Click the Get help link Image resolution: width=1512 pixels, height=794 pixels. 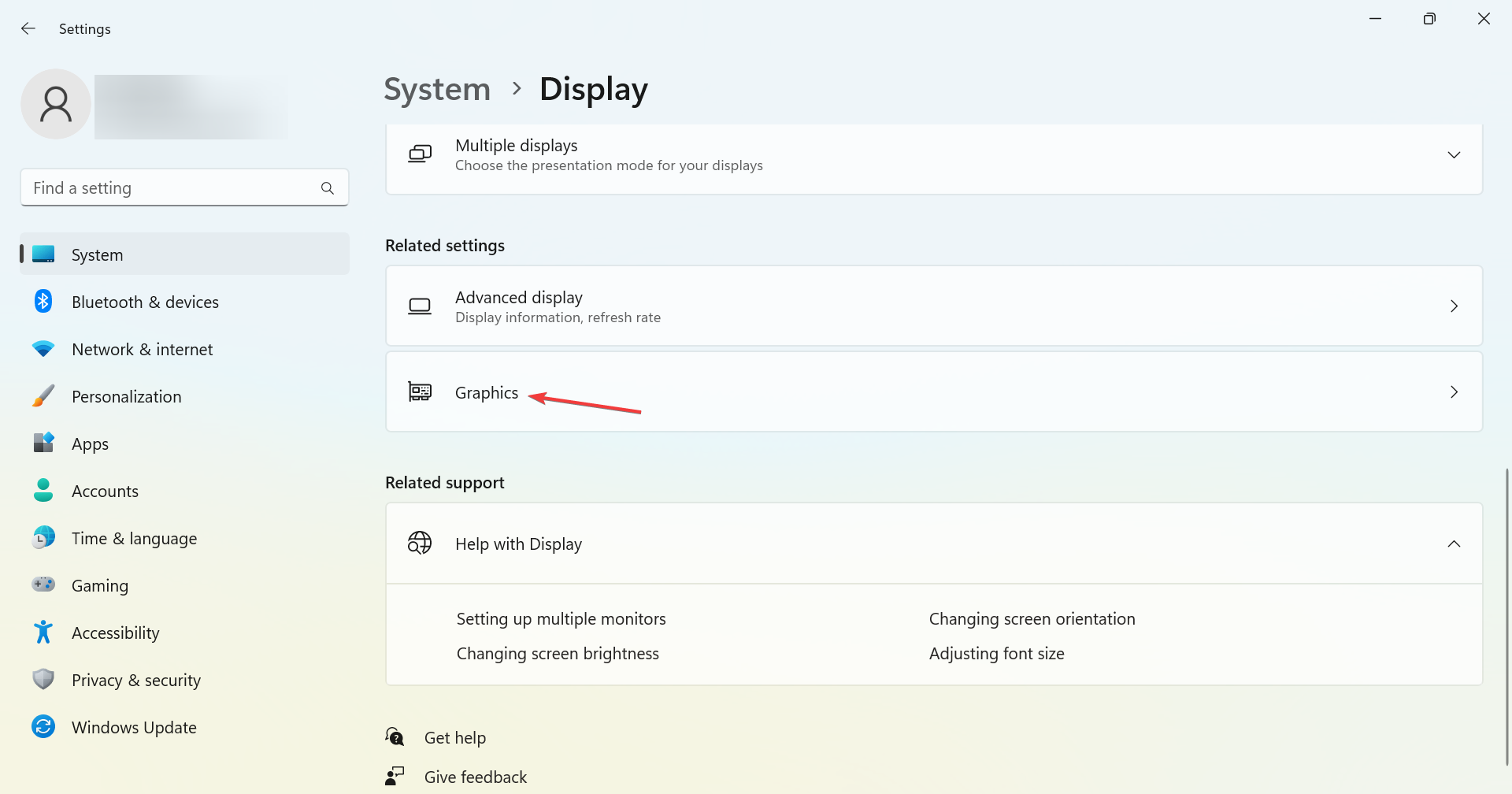pos(454,738)
